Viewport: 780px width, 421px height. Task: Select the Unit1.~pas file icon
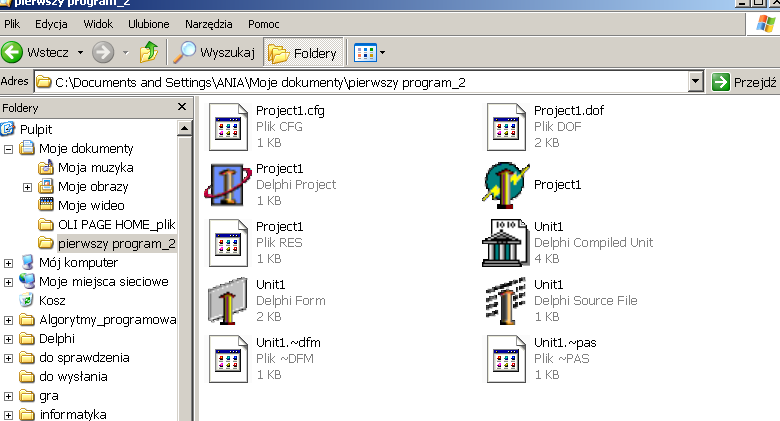pyautogui.click(x=506, y=359)
